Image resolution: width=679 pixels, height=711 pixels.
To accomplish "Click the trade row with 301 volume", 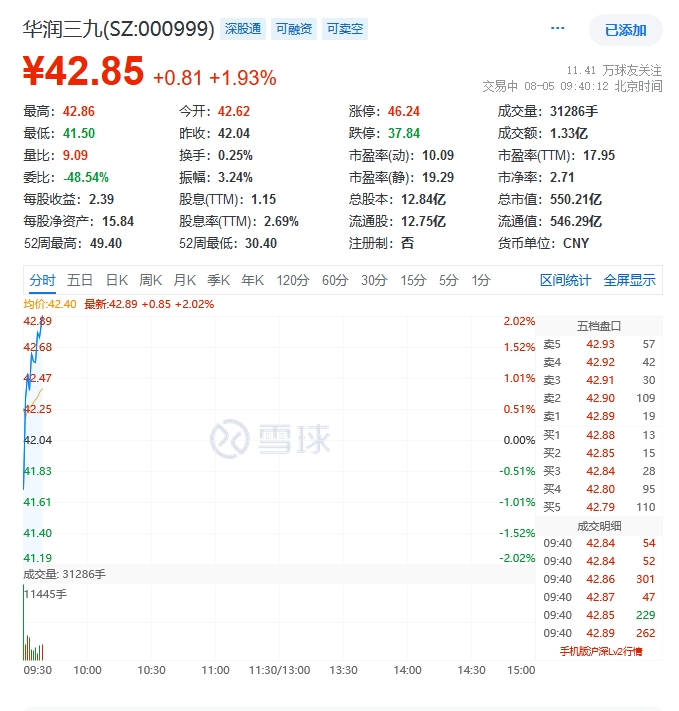I will [599, 579].
